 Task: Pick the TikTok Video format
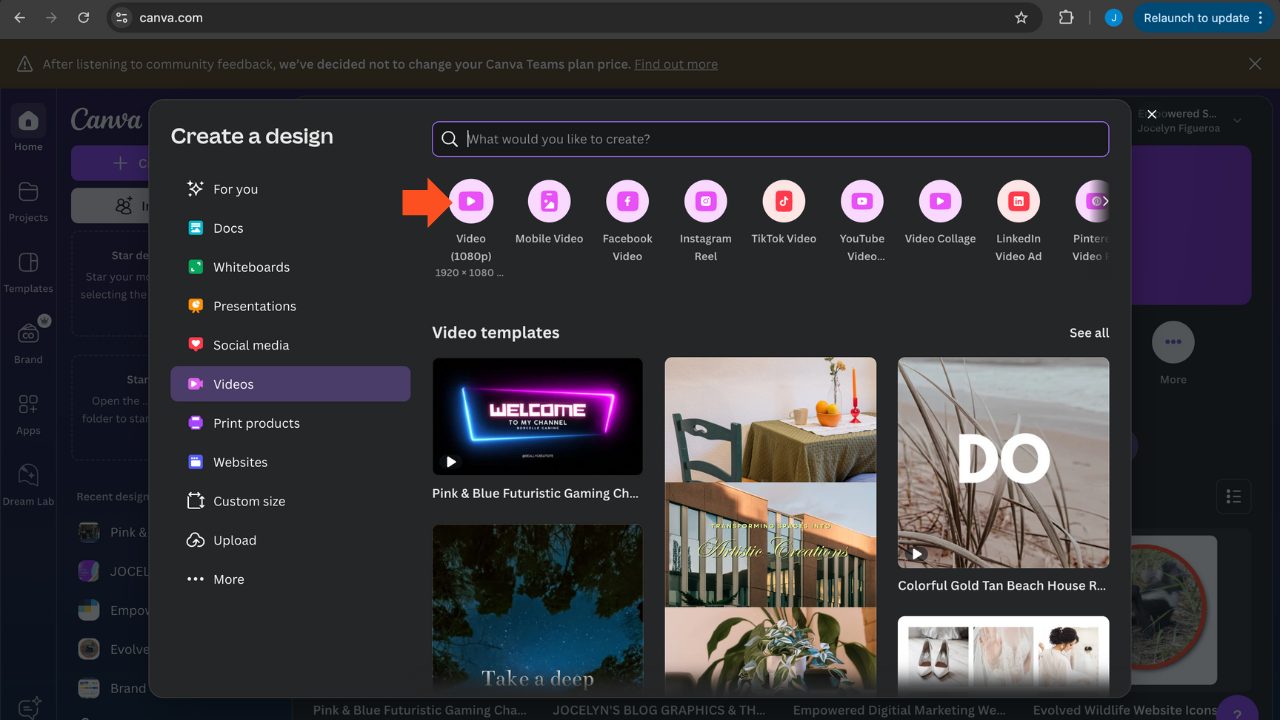tap(783, 201)
